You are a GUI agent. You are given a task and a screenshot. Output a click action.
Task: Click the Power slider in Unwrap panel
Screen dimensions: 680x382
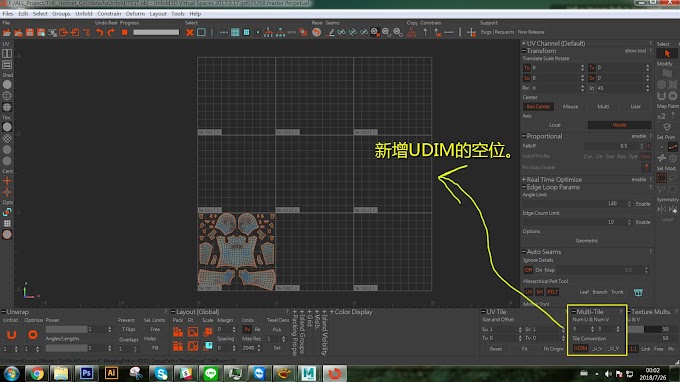point(66,329)
